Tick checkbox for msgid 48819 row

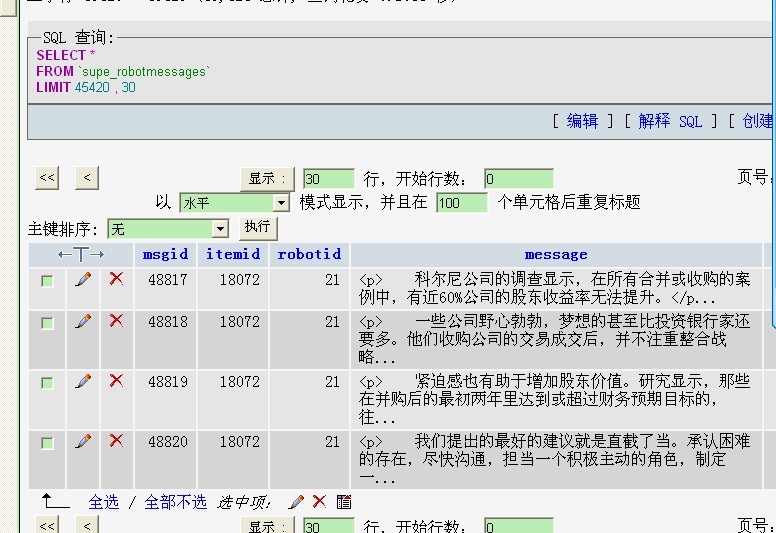(47, 383)
